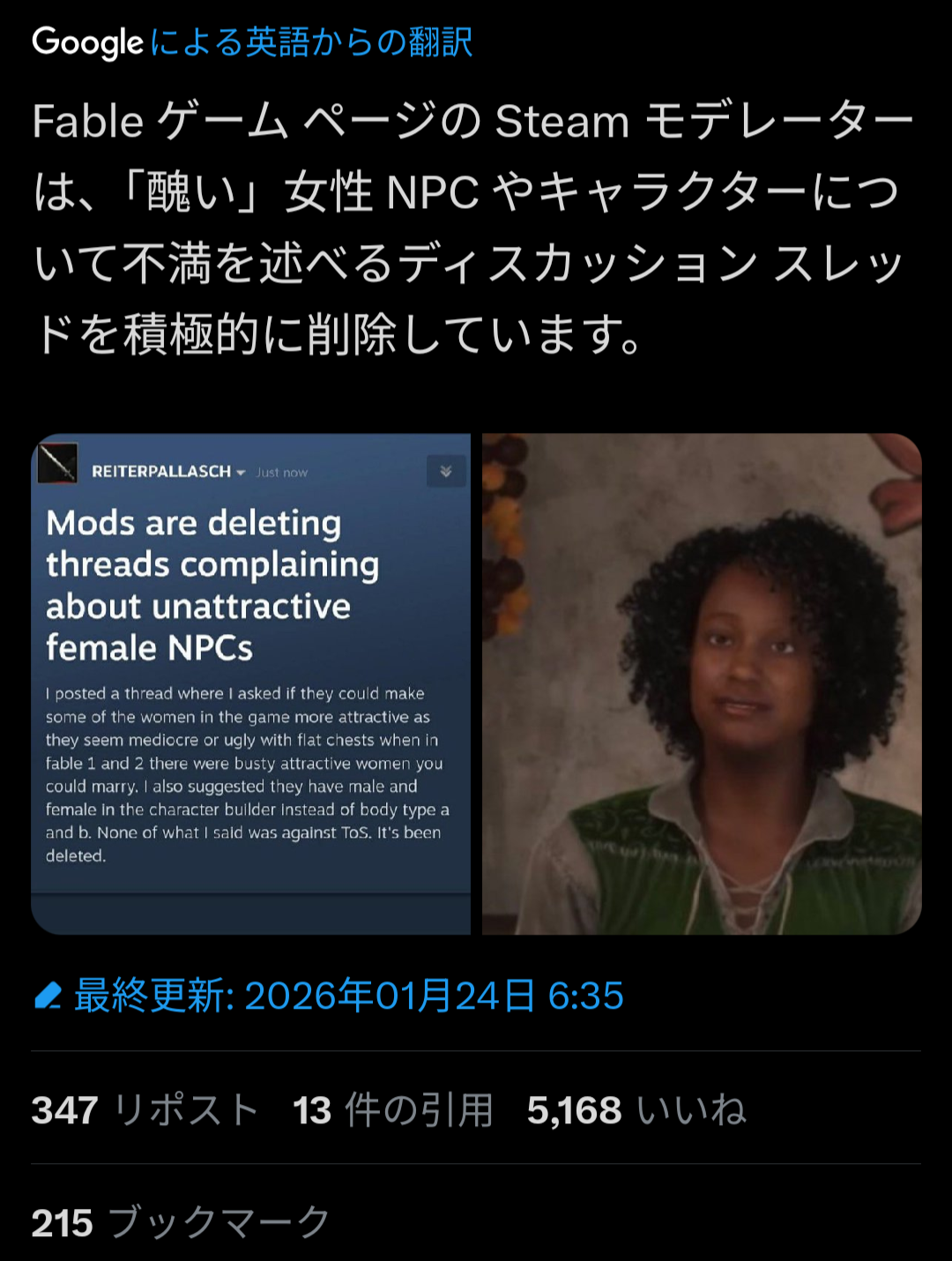View the 347 reposts list
Screen dimensions: 952x1261
[146, 1109]
